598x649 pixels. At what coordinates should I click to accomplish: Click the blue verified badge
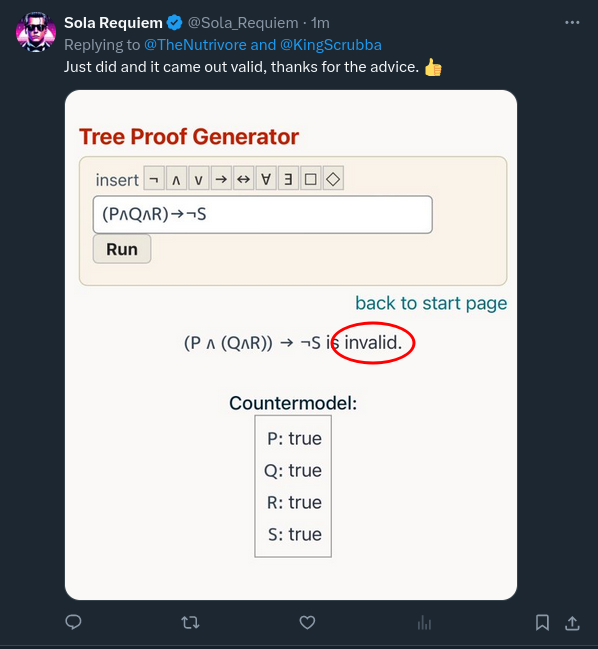pos(174,23)
